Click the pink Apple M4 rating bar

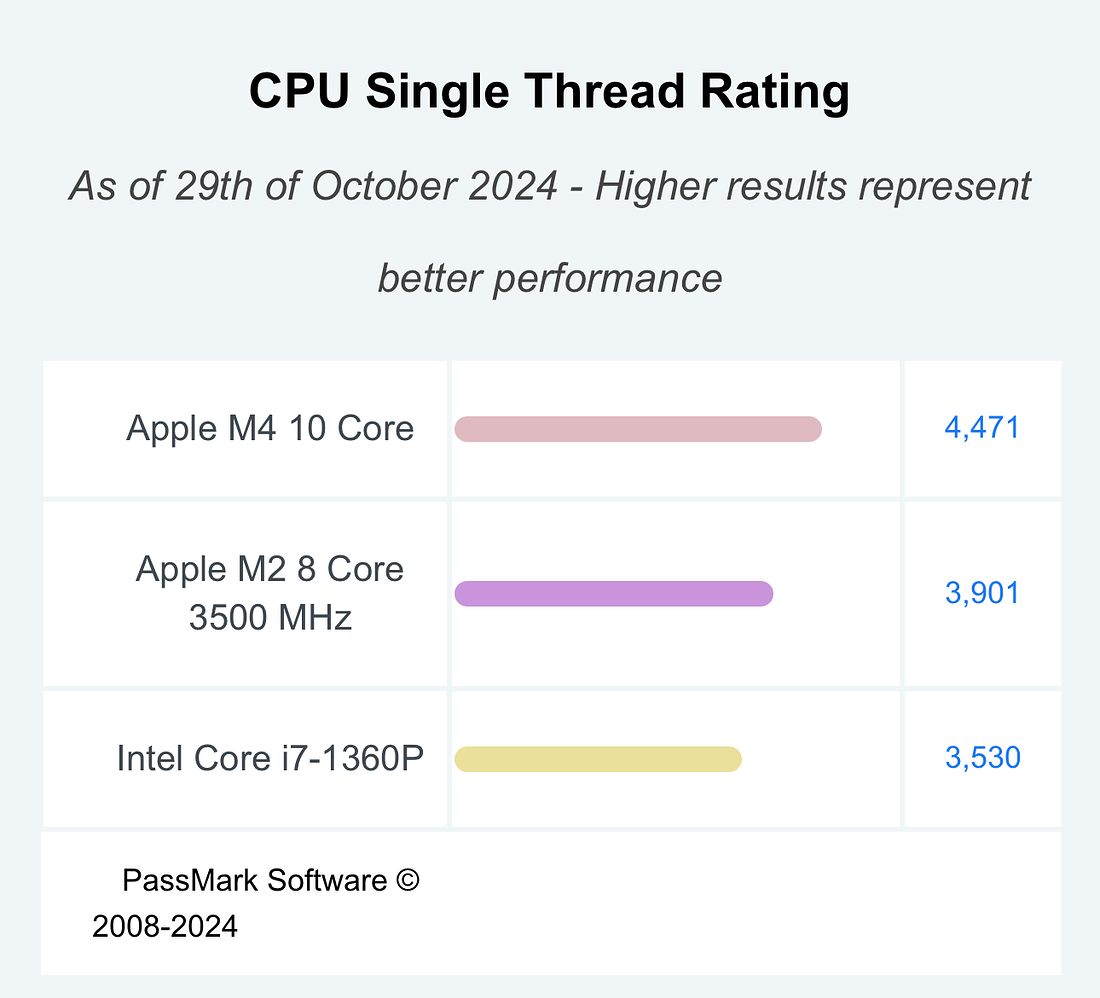click(x=638, y=429)
